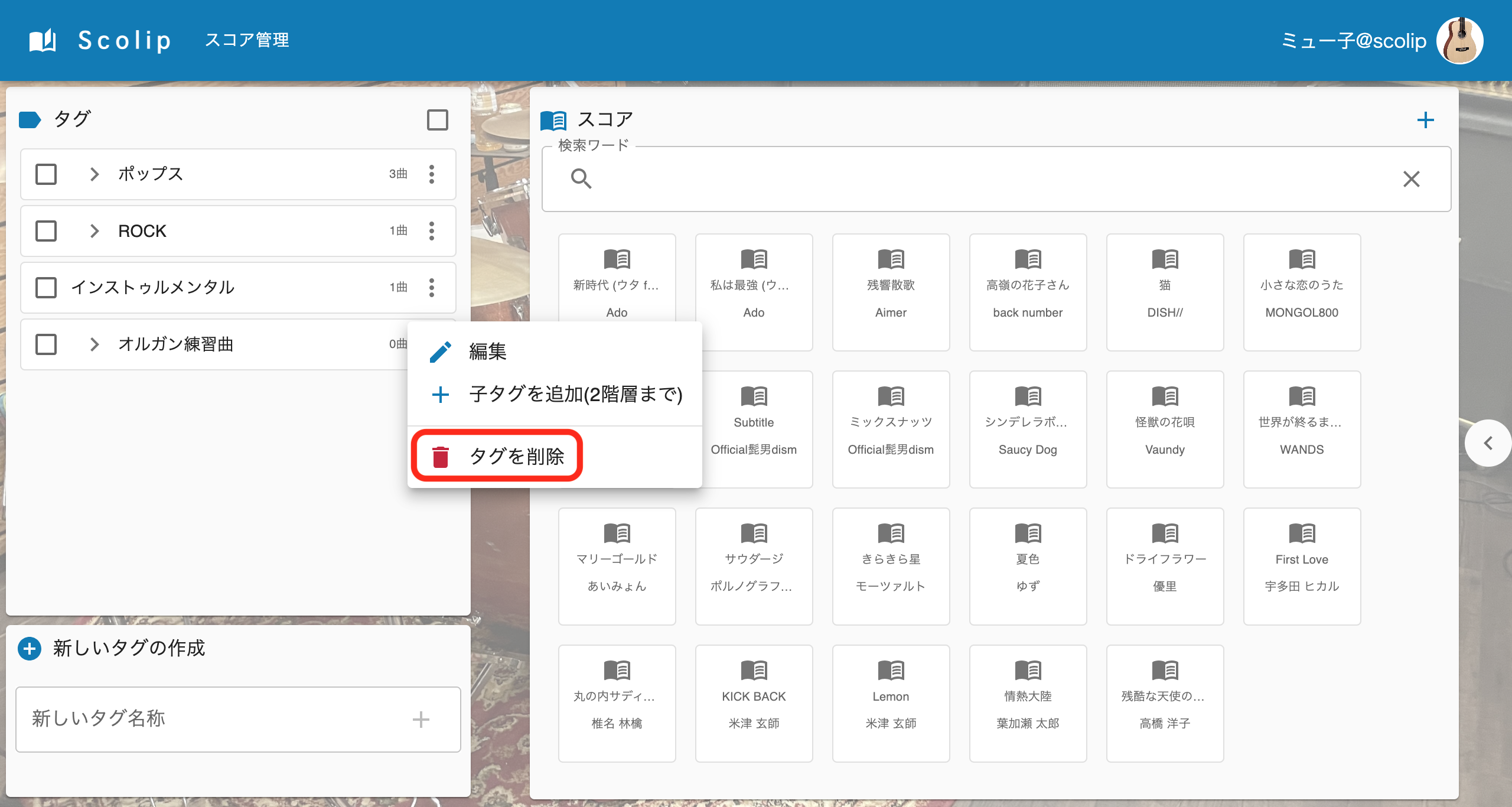
Task: Check the ROCK tag checkbox
Action: click(x=46, y=231)
